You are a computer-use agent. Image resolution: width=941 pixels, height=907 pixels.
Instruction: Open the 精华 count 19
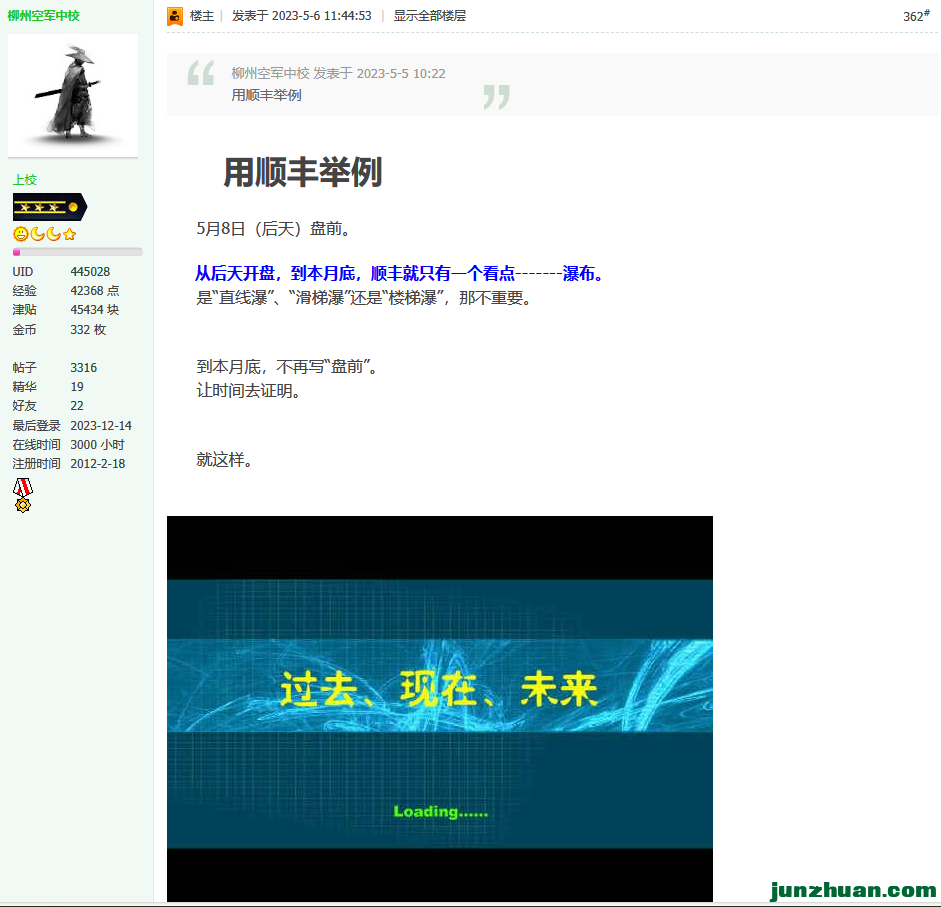coord(77,387)
